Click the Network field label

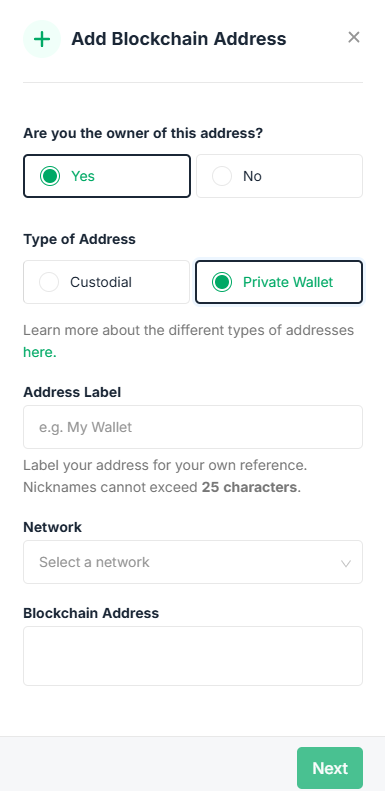click(x=52, y=527)
